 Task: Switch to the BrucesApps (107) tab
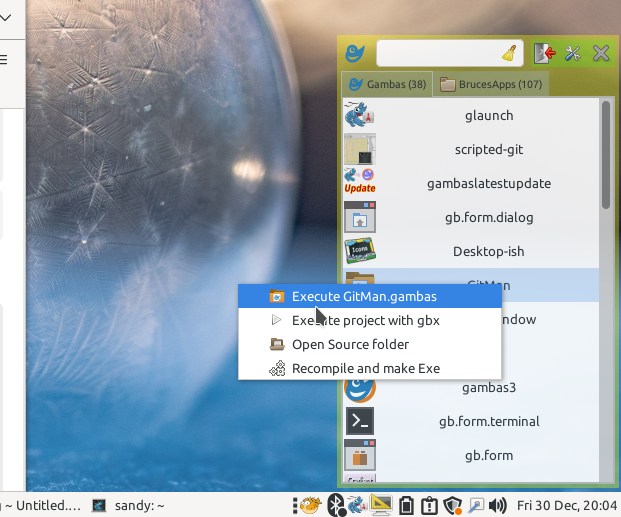[x=490, y=84]
